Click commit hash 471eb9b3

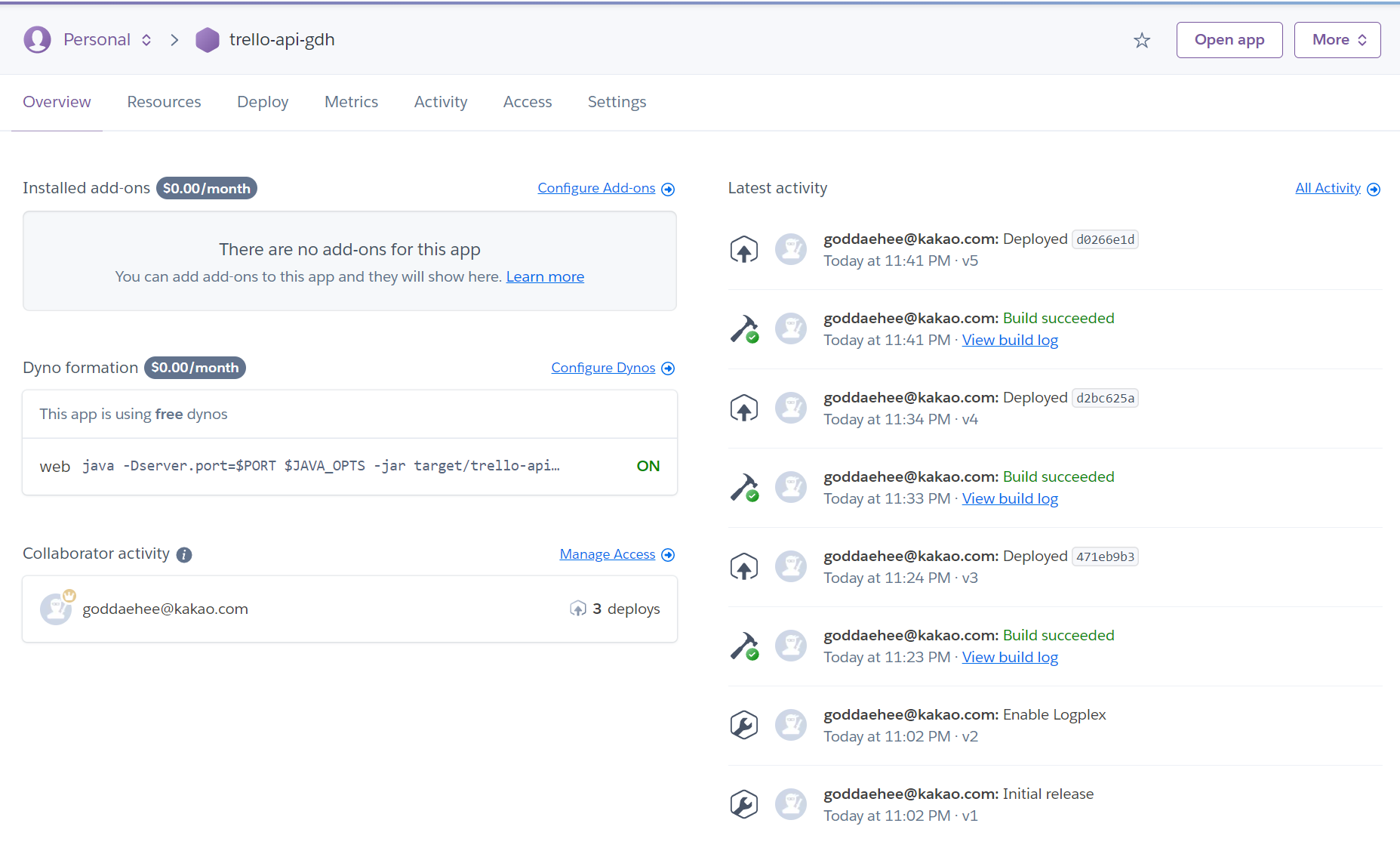point(1105,557)
